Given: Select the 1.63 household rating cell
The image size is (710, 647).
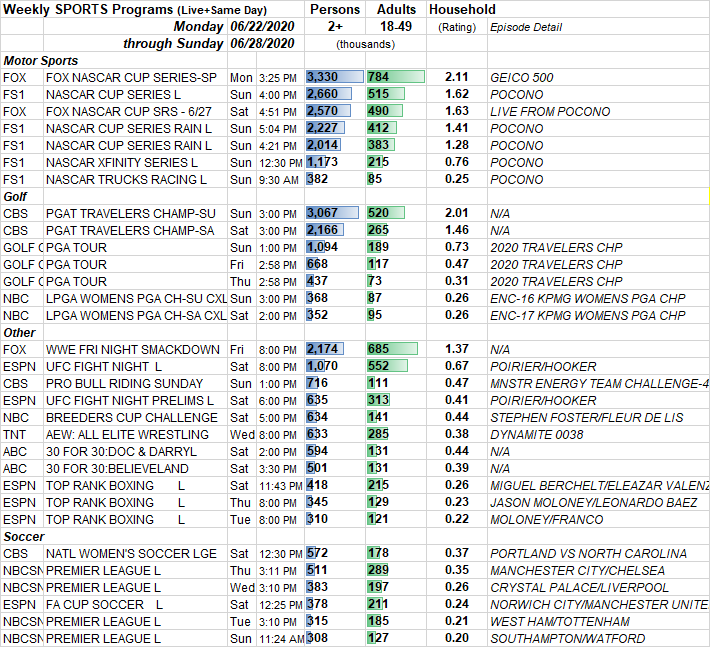Looking at the screenshot, I should coord(456,111).
